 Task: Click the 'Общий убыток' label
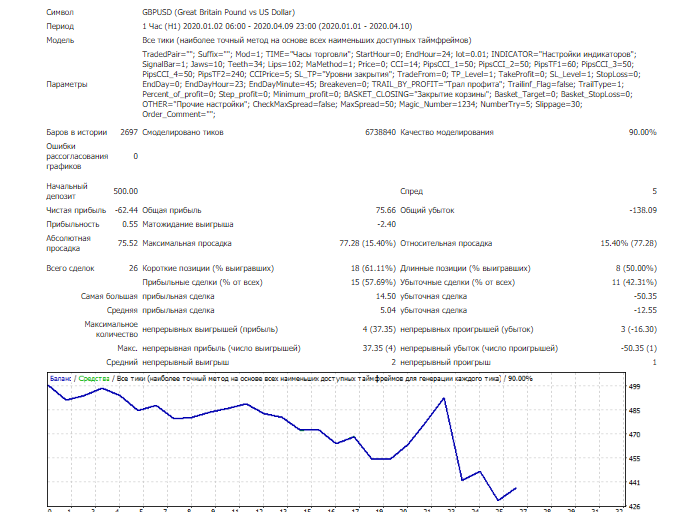pyautogui.click(x=427, y=210)
